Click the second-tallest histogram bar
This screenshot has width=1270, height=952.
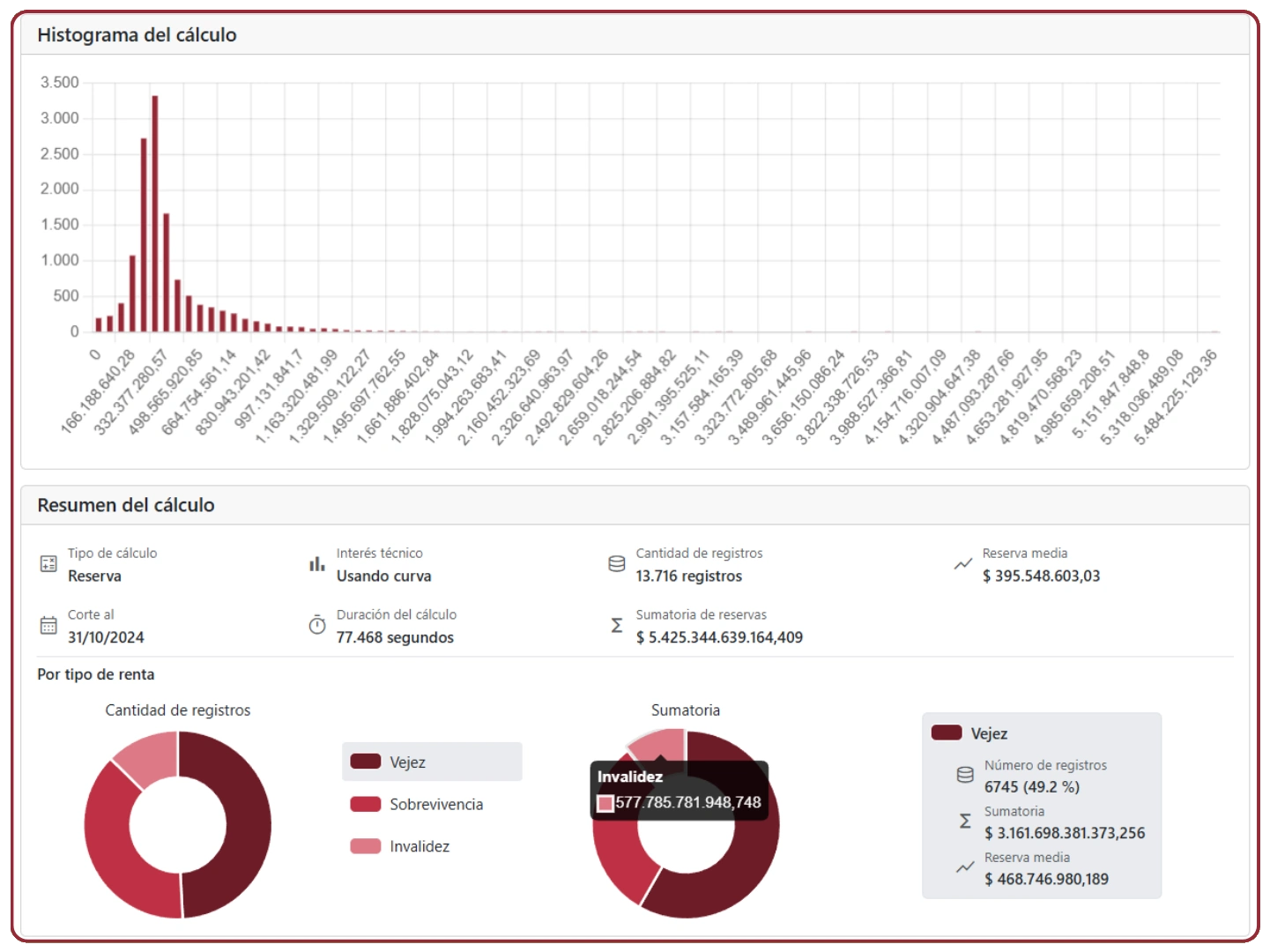144,234
